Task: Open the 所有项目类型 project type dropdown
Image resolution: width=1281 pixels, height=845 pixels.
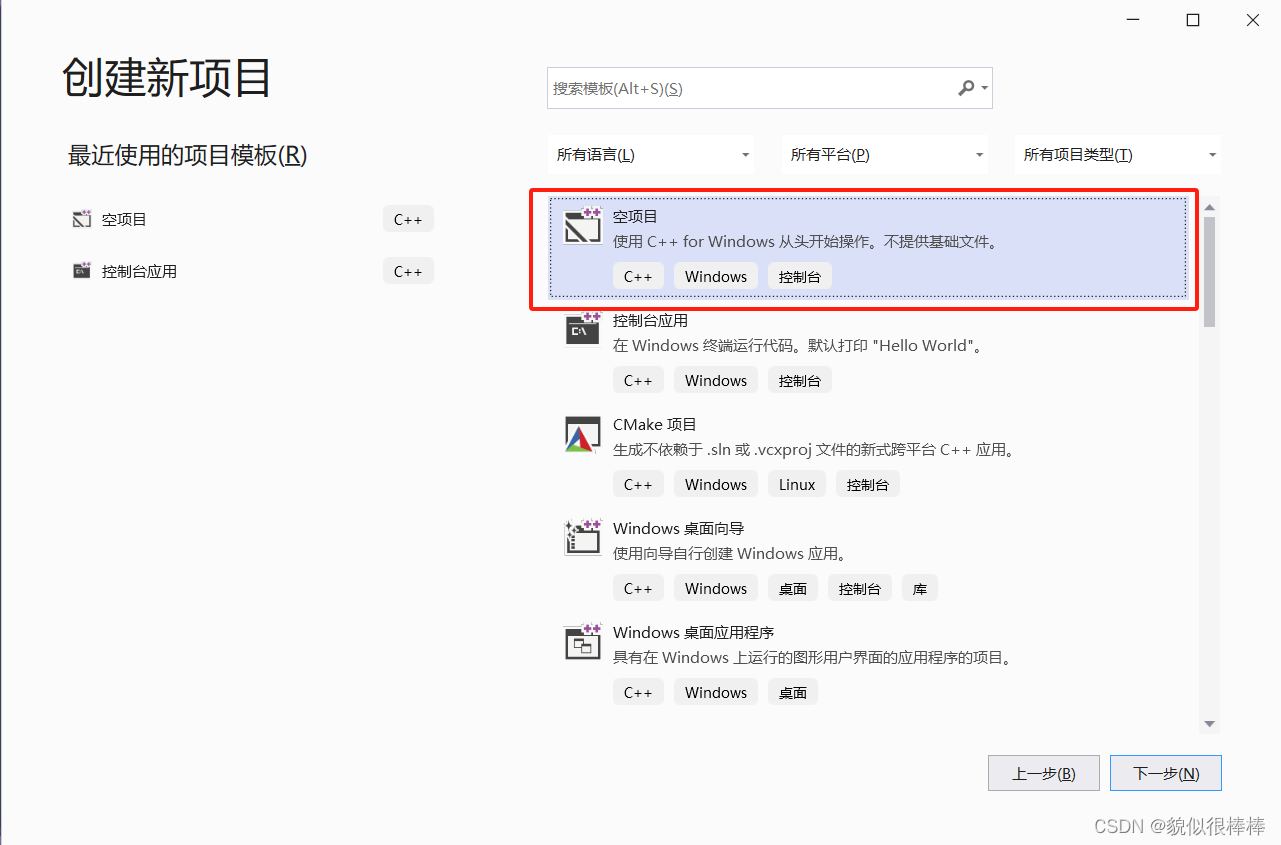Action: [x=1118, y=155]
